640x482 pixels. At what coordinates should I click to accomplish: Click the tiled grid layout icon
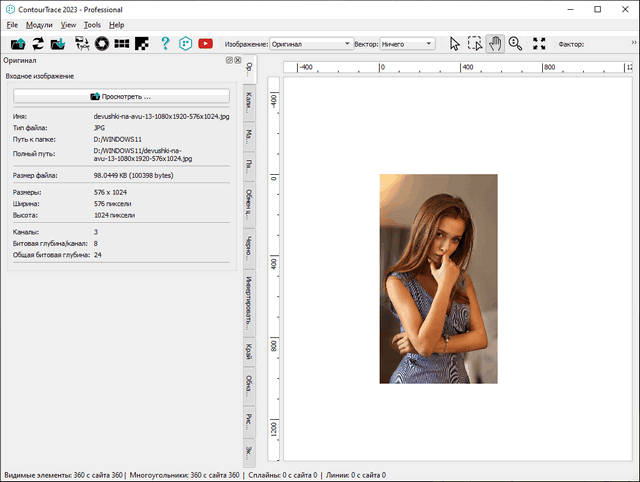point(122,44)
